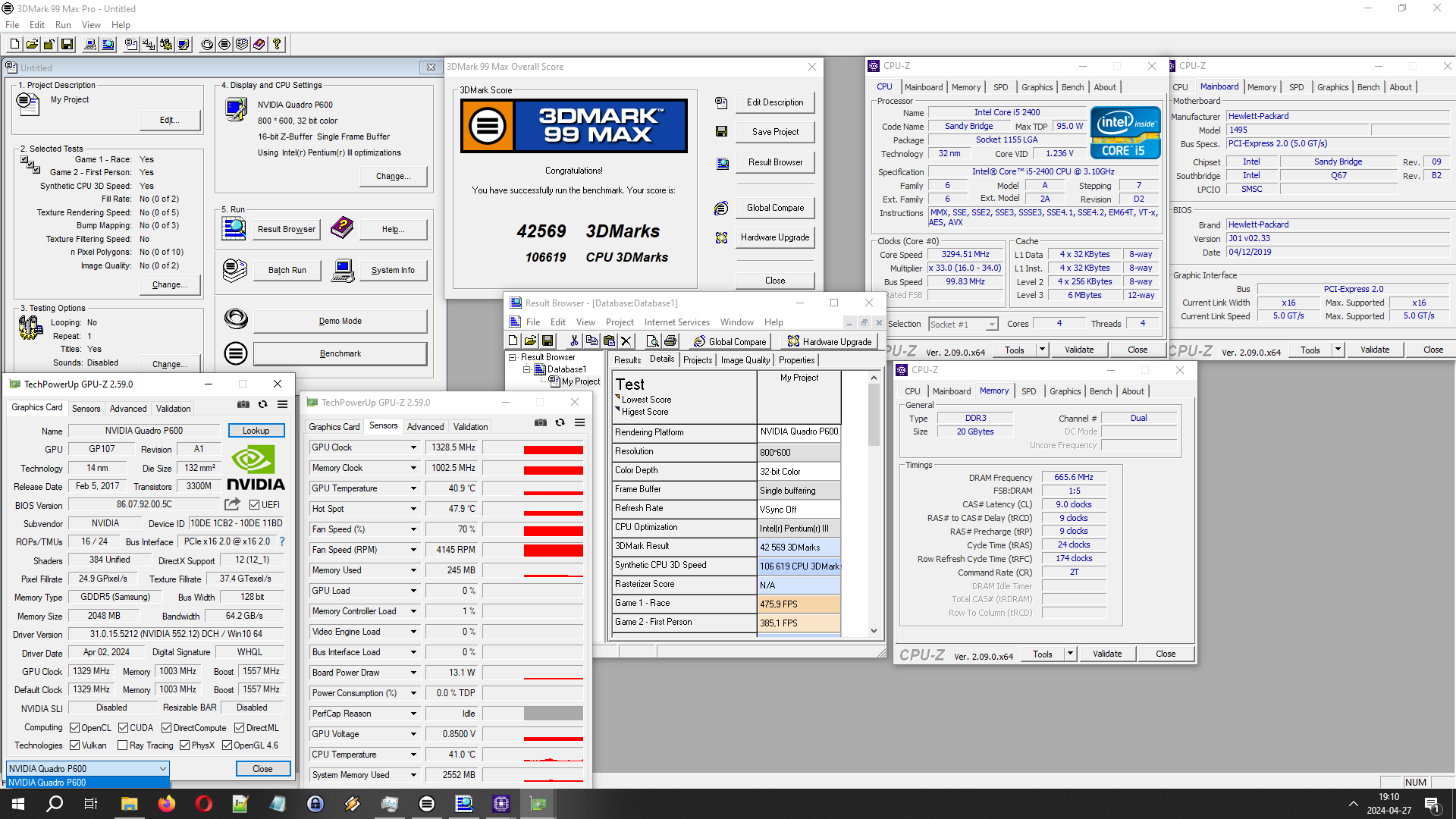Click the Result Browser results vertical scrollbar
This screenshot has width=1456, height=819.
[x=874, y=504]
